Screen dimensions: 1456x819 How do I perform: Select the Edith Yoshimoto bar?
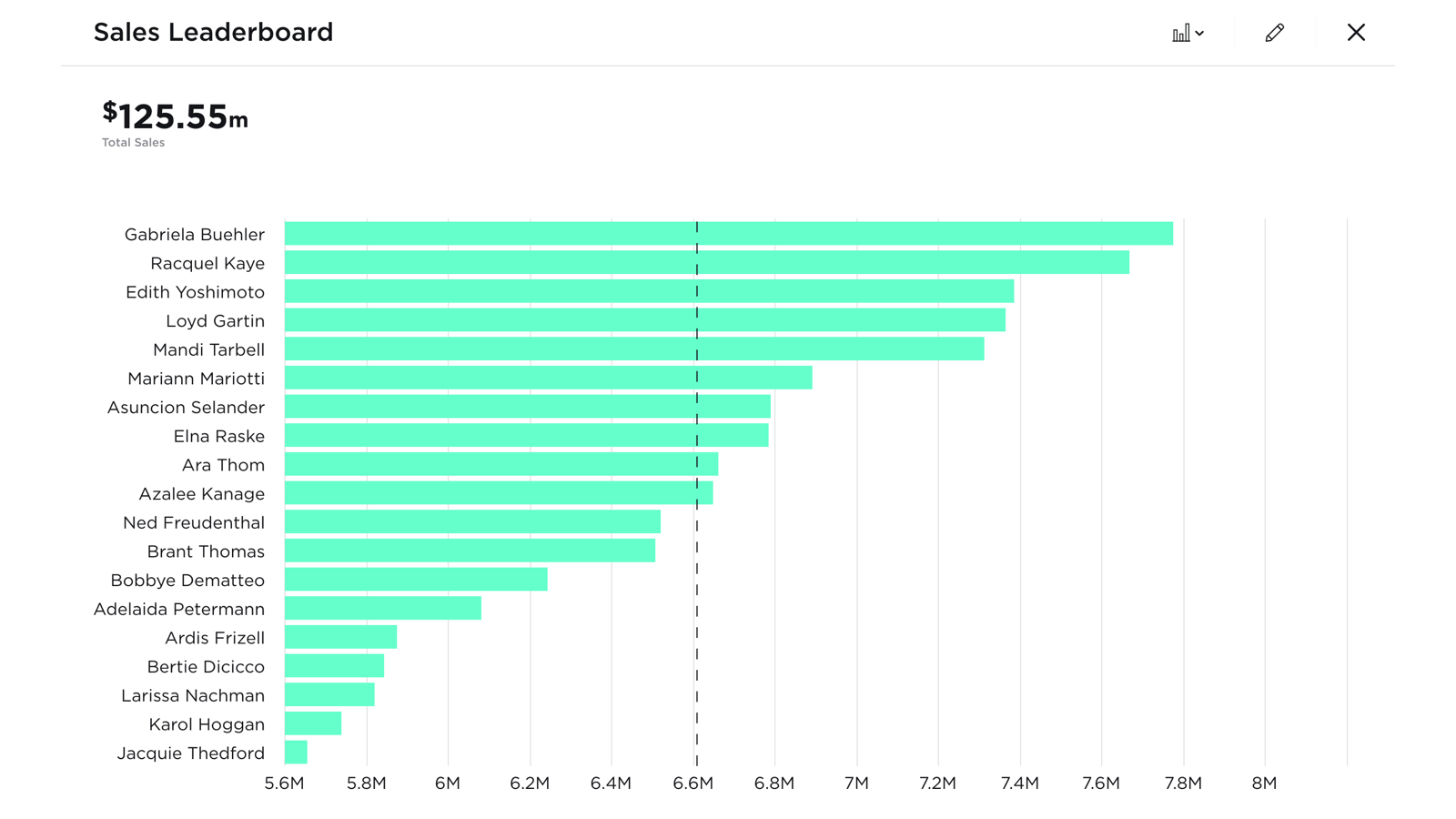click(649, 291)
